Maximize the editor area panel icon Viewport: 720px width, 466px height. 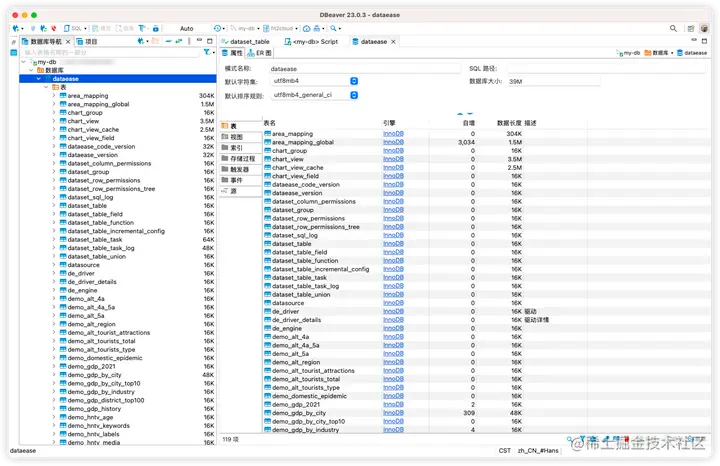coord(704,40)
